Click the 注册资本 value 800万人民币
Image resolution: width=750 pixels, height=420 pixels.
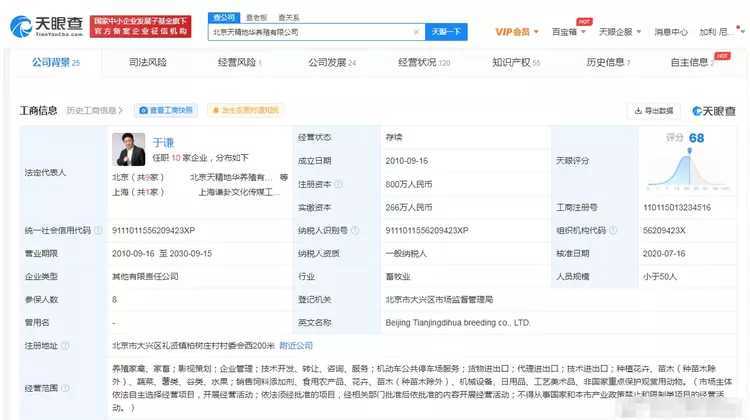tap(409, 184)
